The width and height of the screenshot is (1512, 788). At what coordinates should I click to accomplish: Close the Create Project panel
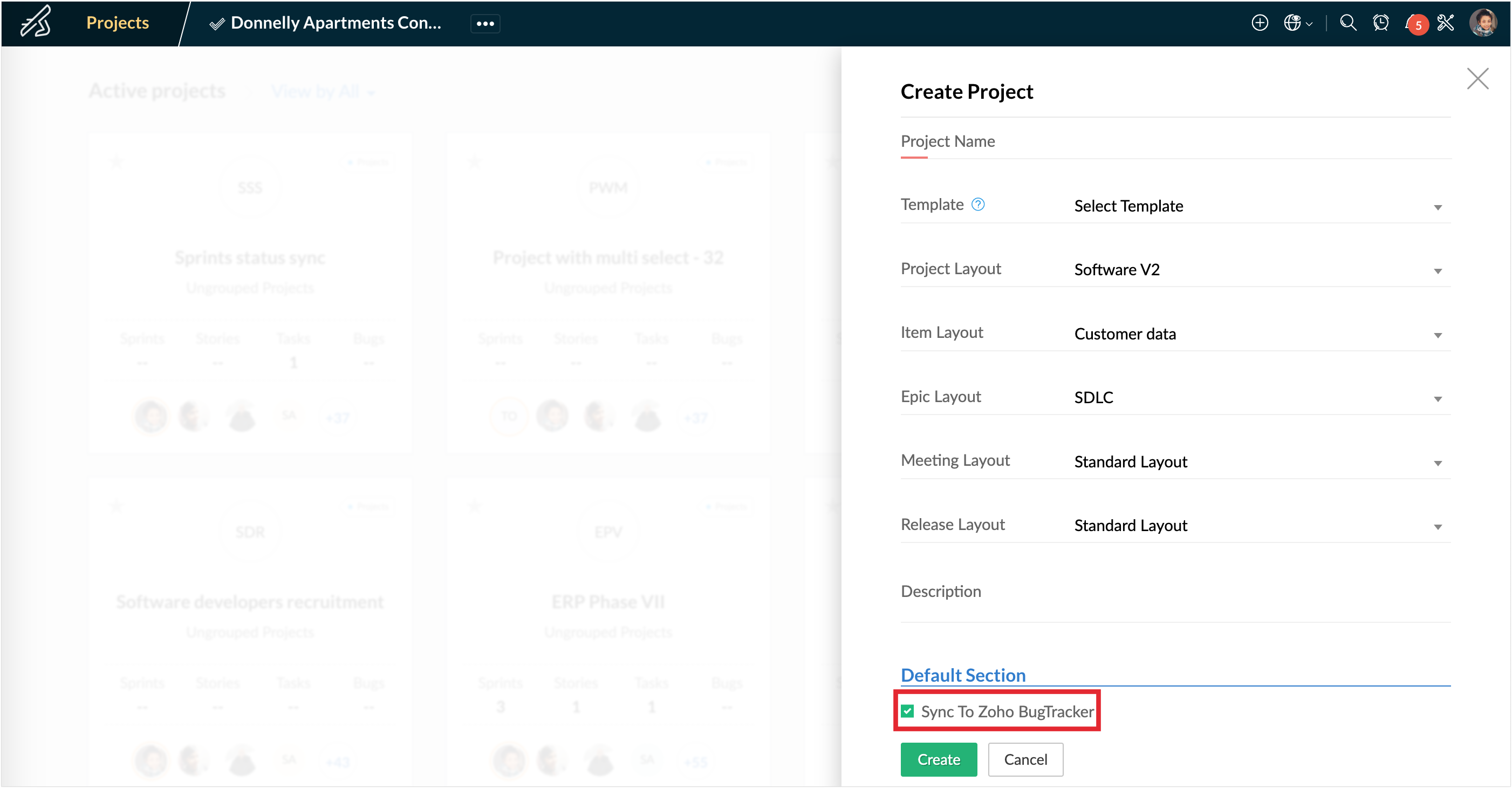(x=1477, y=78)
